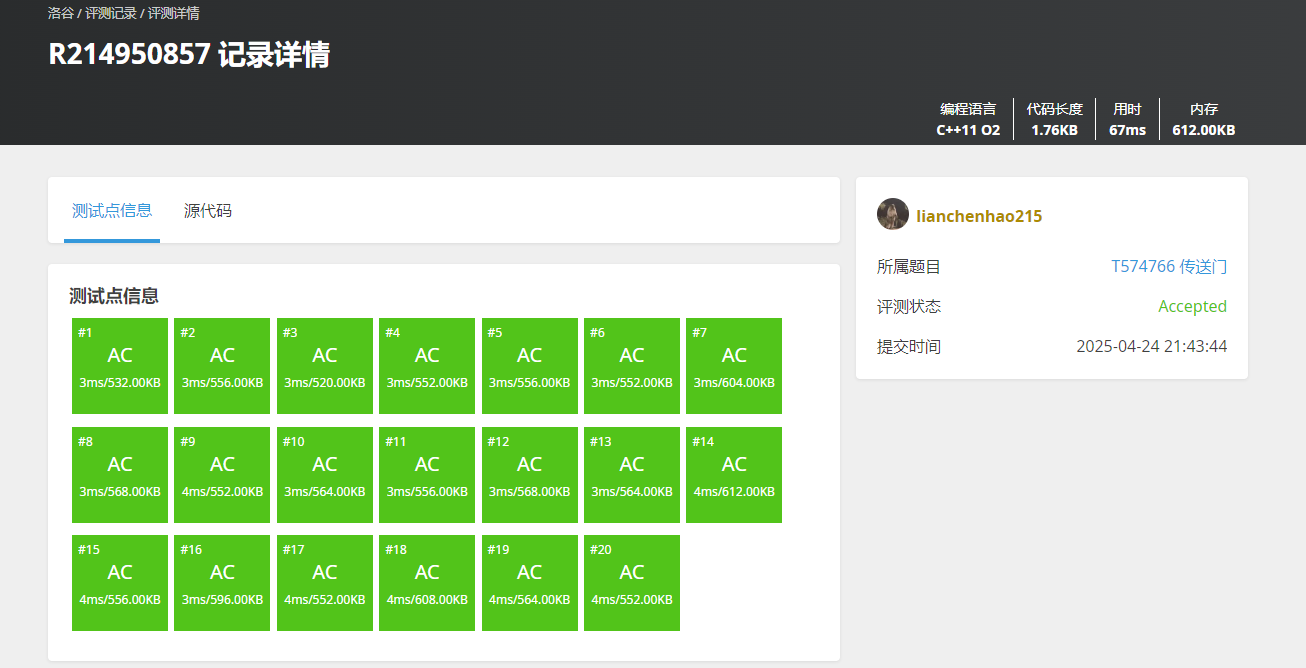The image size is (1306, 668).
Task: Select test case #10 result tile
Action: point(325,475)
